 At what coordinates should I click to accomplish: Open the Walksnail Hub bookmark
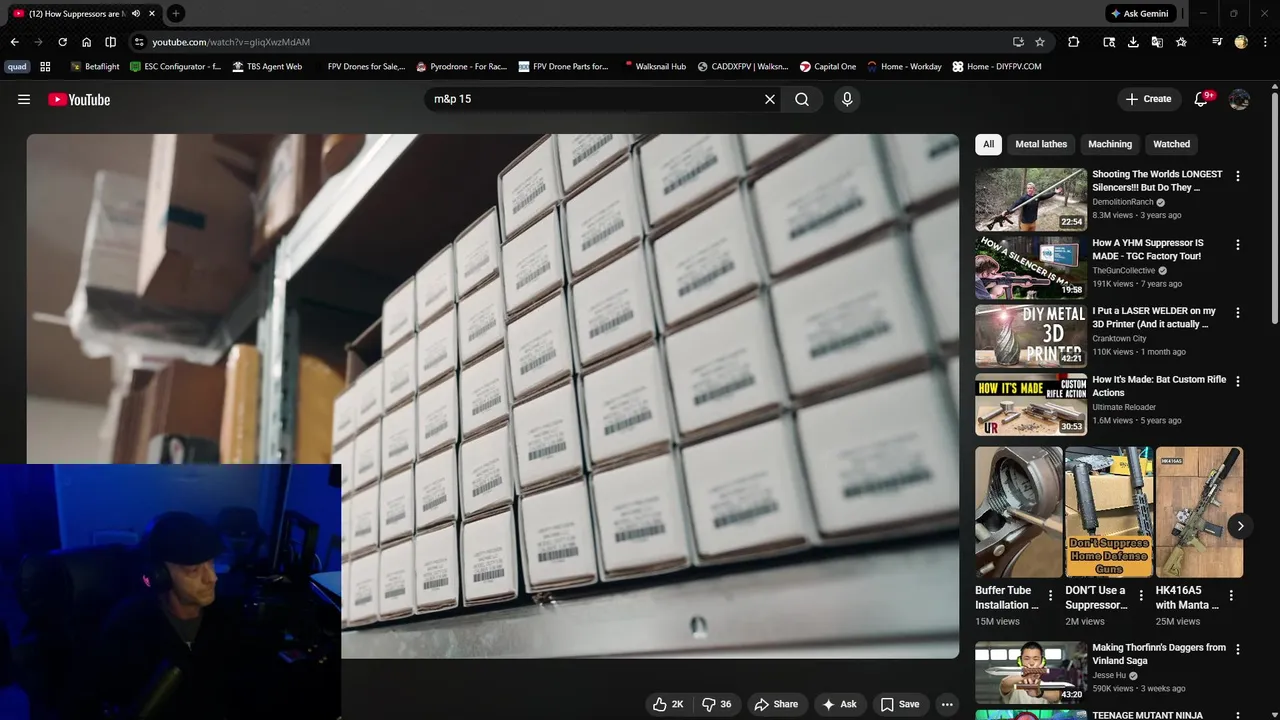pos(654,67)
